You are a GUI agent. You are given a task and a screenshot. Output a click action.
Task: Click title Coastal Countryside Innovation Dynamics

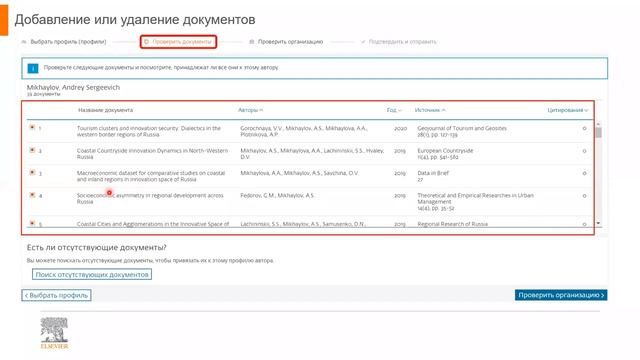coord(152,153)
